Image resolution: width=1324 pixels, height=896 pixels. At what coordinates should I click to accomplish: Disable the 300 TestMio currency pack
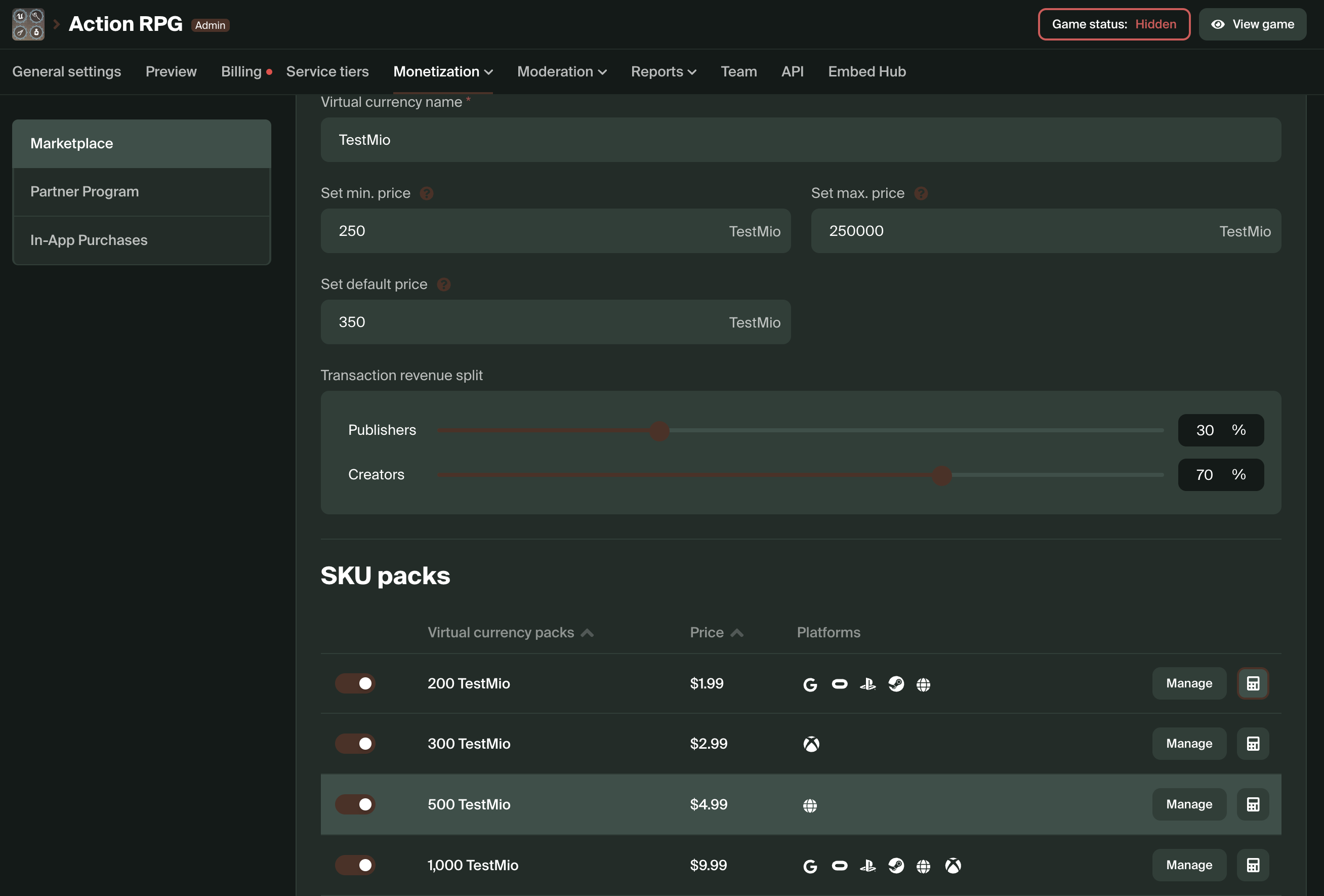[355, 744]
